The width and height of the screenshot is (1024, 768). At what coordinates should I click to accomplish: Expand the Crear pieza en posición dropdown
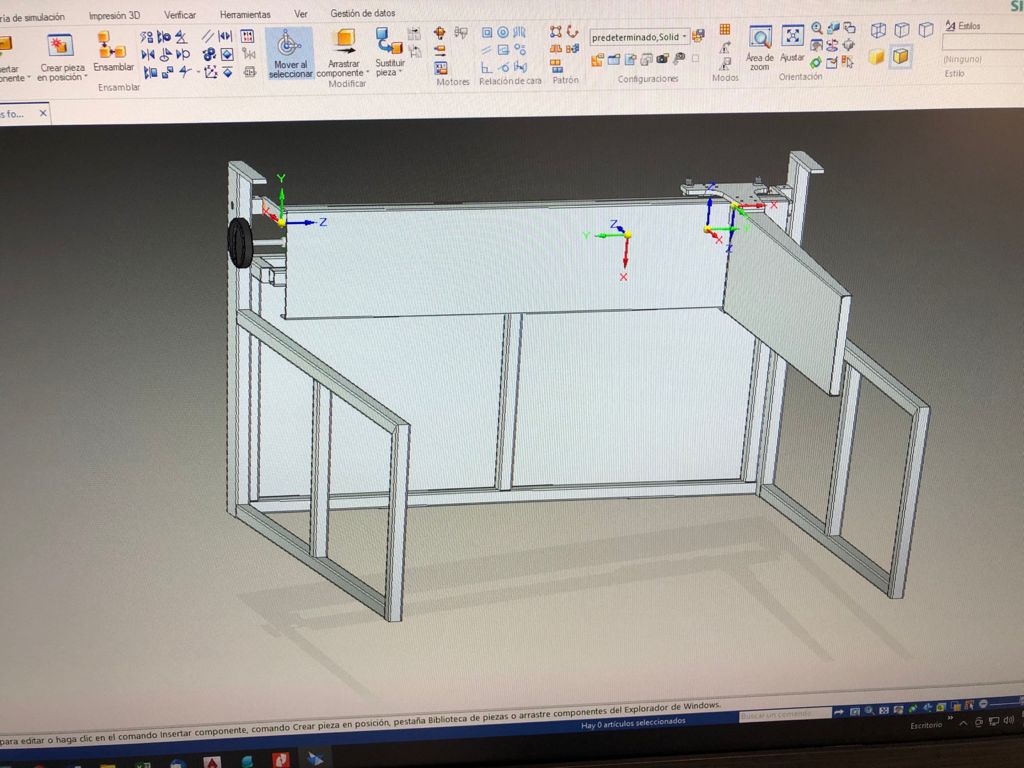(86, 77)
